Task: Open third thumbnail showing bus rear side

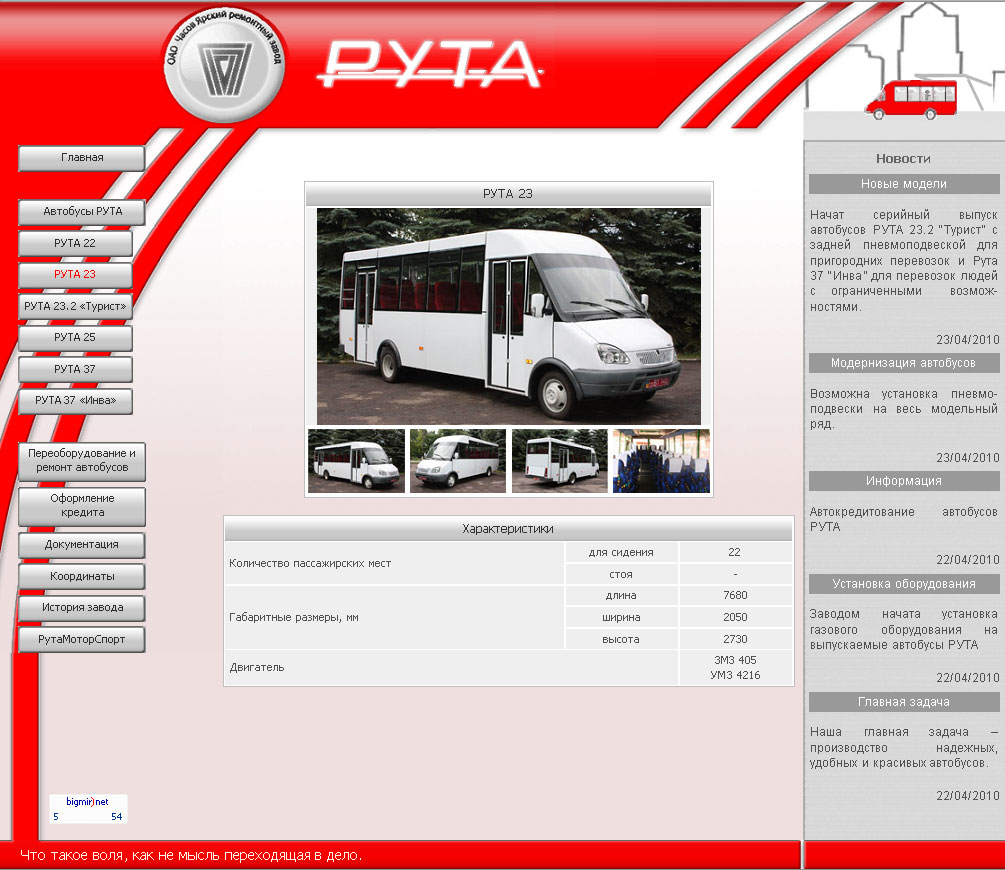Action: pos(560,461)
